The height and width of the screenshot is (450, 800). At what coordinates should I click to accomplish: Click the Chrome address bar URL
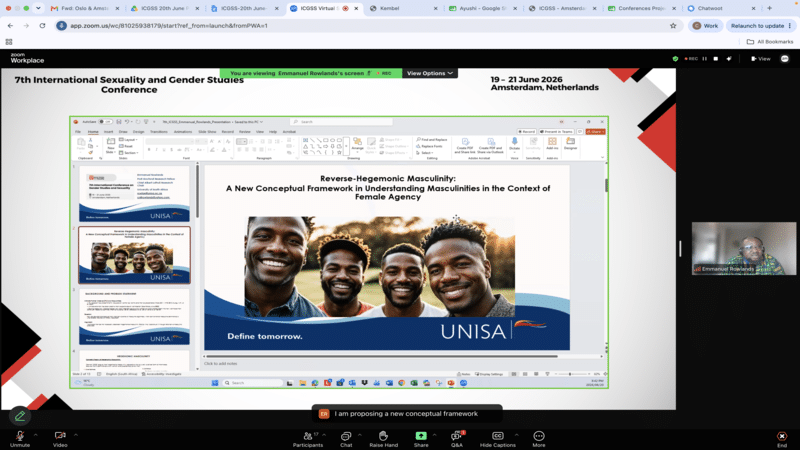pos(169,26)
